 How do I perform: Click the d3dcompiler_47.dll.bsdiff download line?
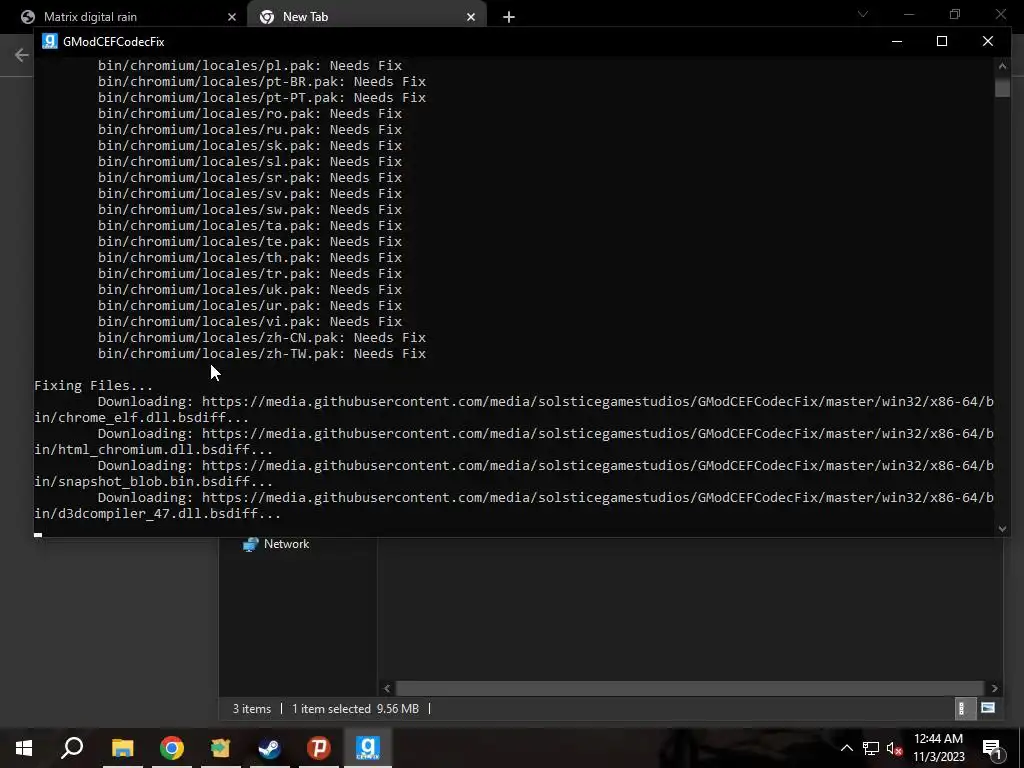513,505
